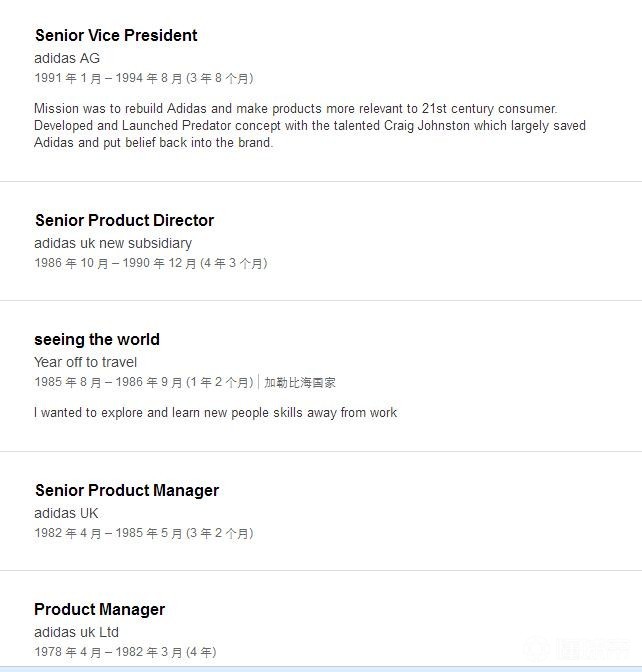Click the Mission was to rebuild Adidas description
This screenshot has height=672, width=642.
click(295, 108)
